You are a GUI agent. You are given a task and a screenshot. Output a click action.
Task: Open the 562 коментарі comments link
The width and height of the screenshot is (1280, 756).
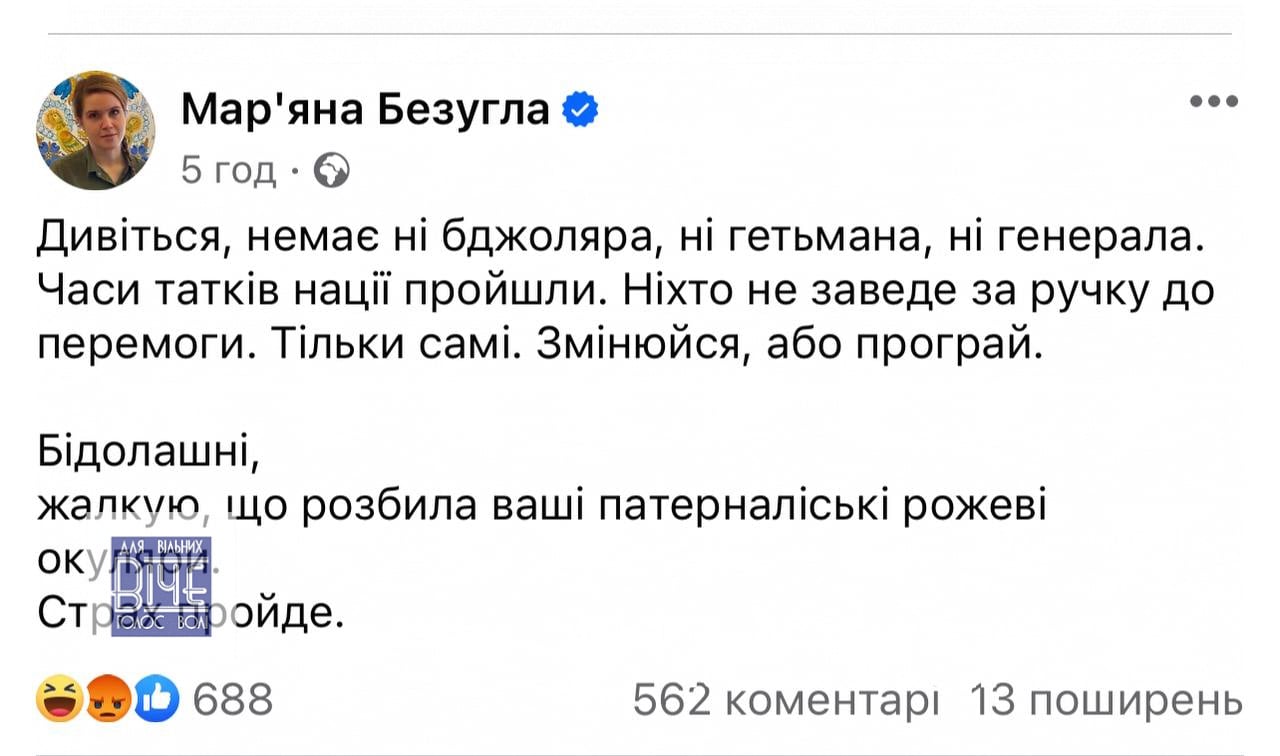coord(786,699)
